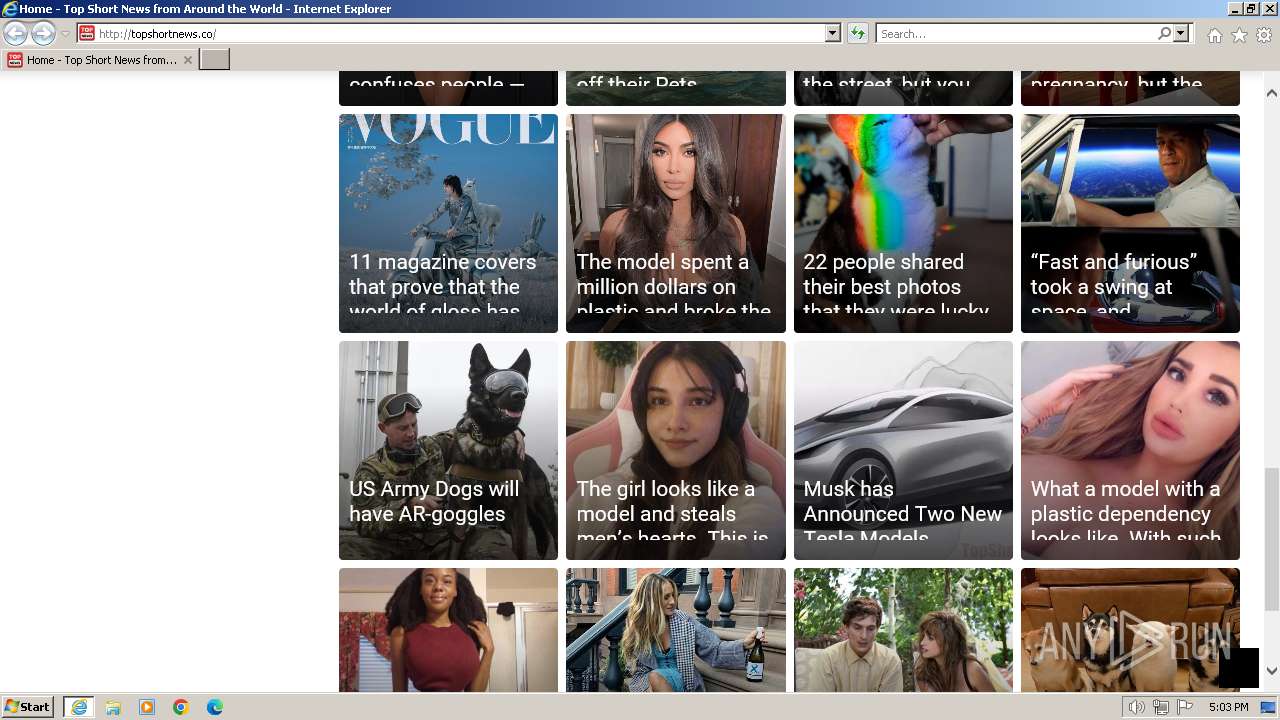Open the 11 magazine covers Vogue article
1280x720 pixels.
click(448, 223)
